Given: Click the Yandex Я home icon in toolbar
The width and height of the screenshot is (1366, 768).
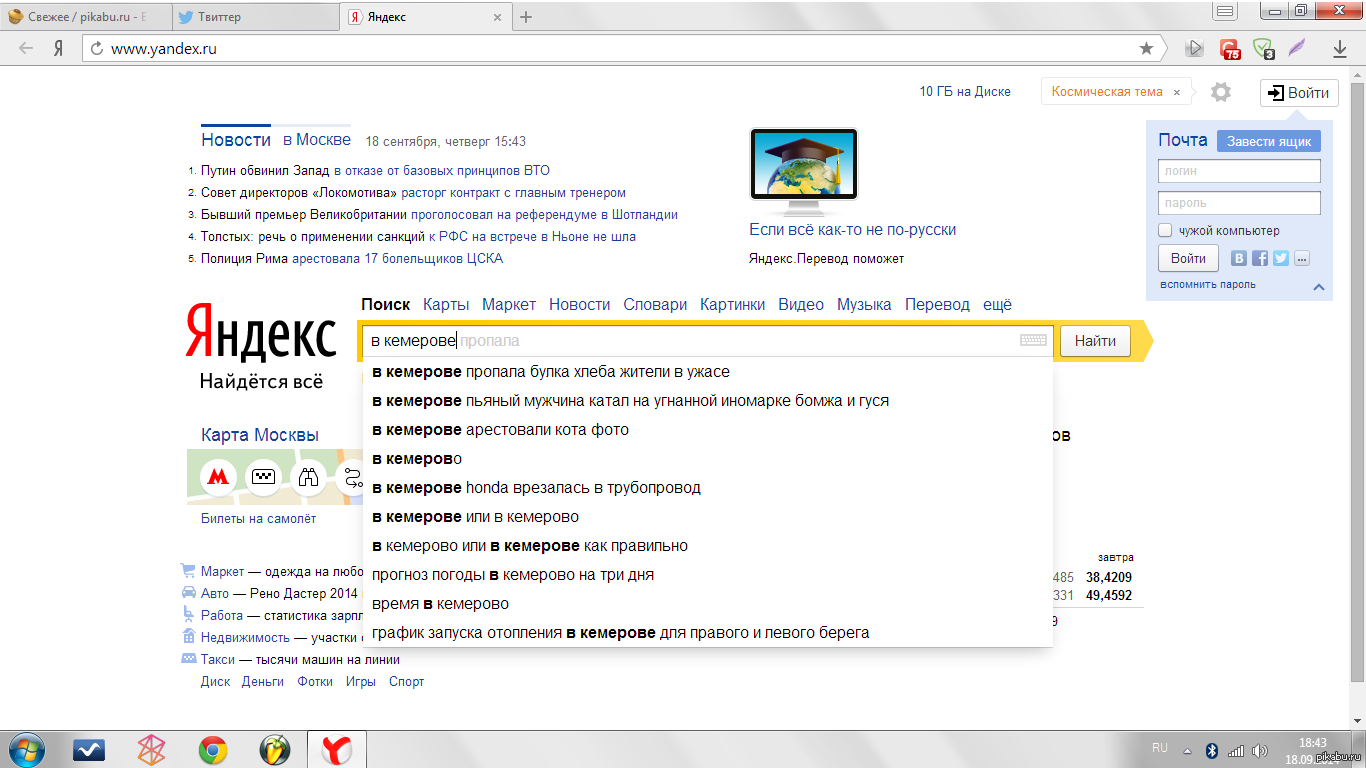Looking at the screenshot, I should [x=59, y=48].
